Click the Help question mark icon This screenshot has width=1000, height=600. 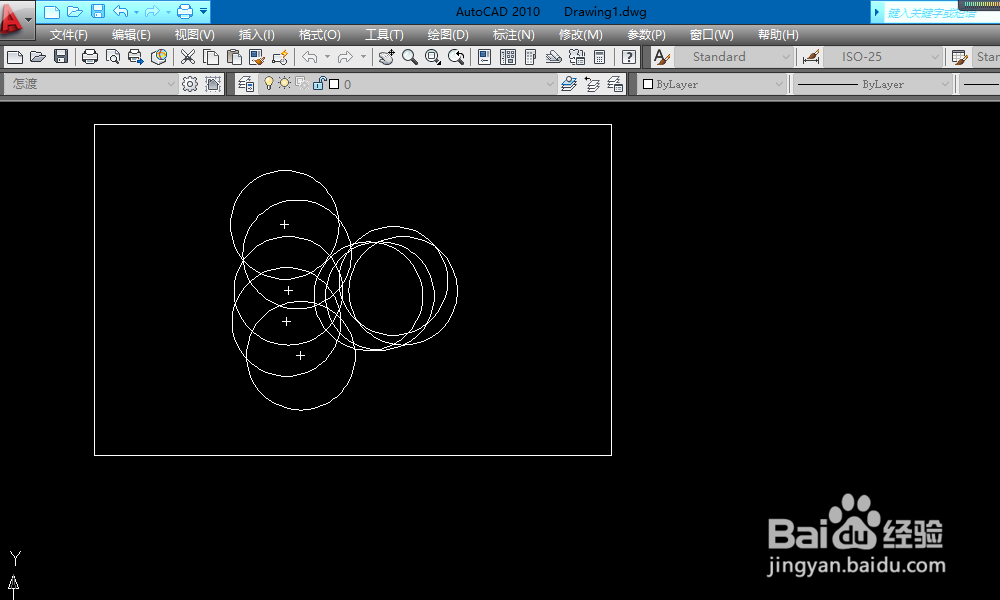(629, 57)
